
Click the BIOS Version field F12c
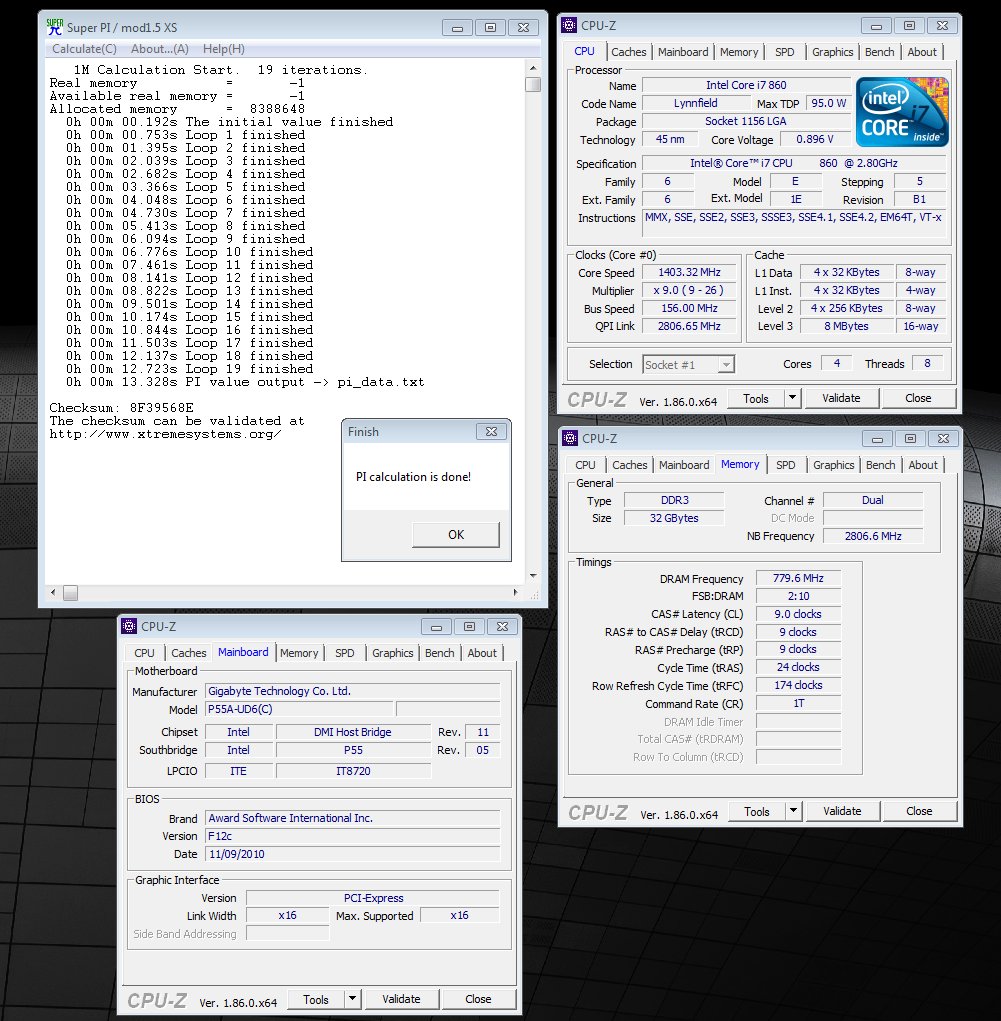pyautogui.click(x=352, y=836)
